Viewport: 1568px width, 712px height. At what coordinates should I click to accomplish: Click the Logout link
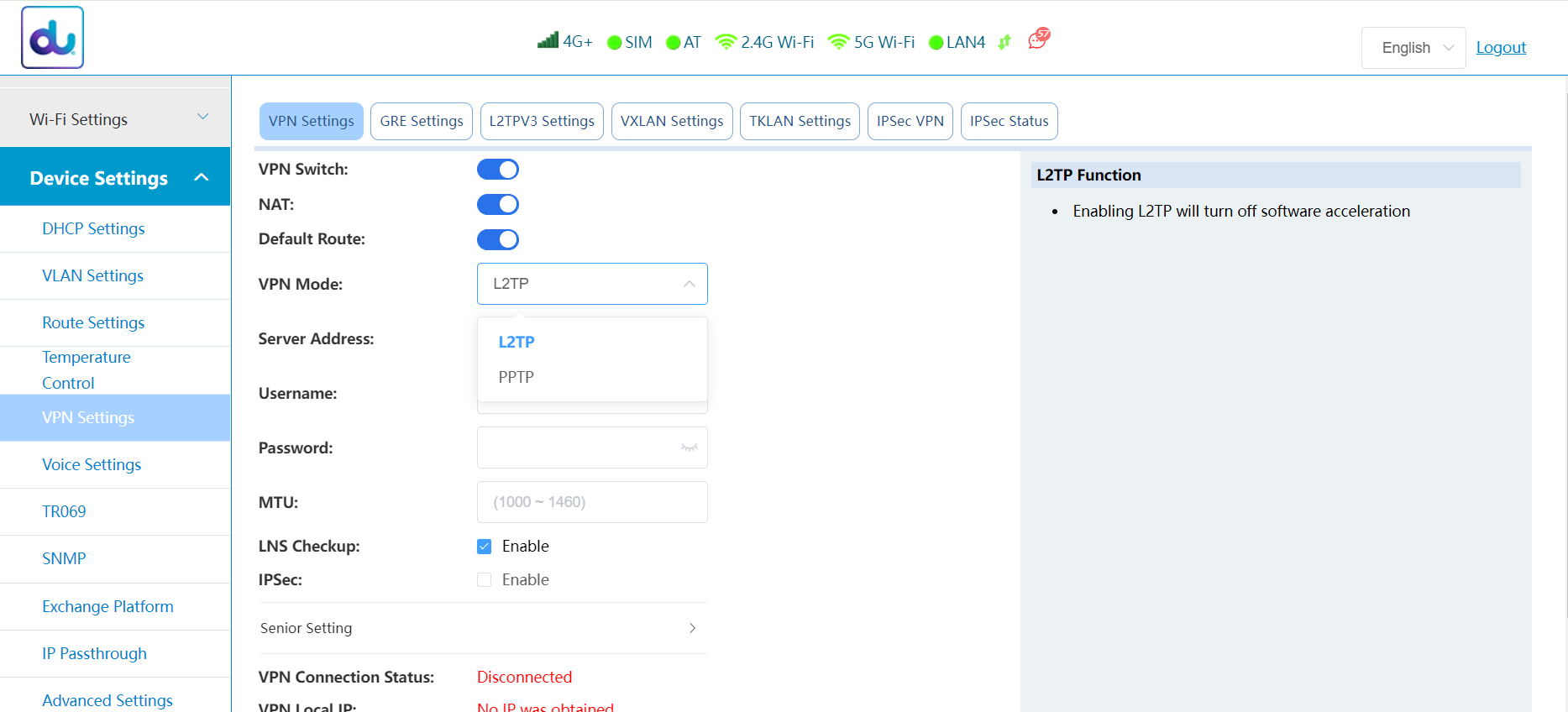1501,48
